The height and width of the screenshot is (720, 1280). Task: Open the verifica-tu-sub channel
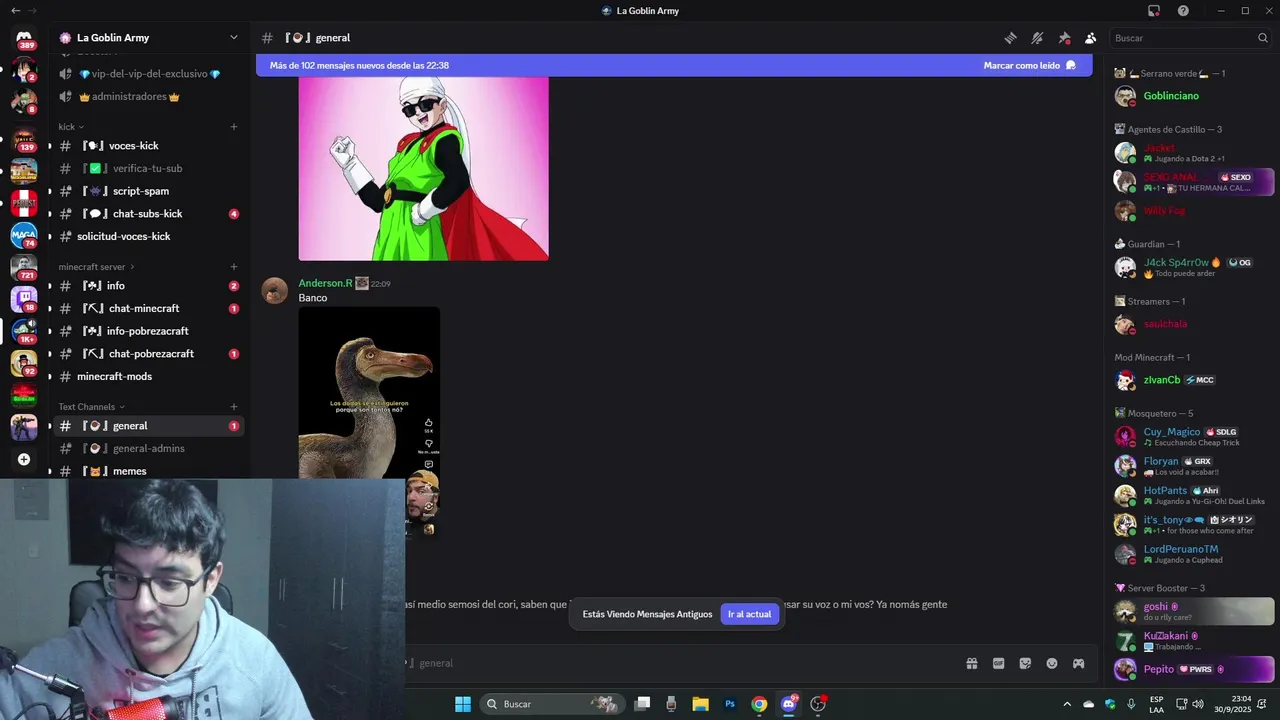pos(148,169)
